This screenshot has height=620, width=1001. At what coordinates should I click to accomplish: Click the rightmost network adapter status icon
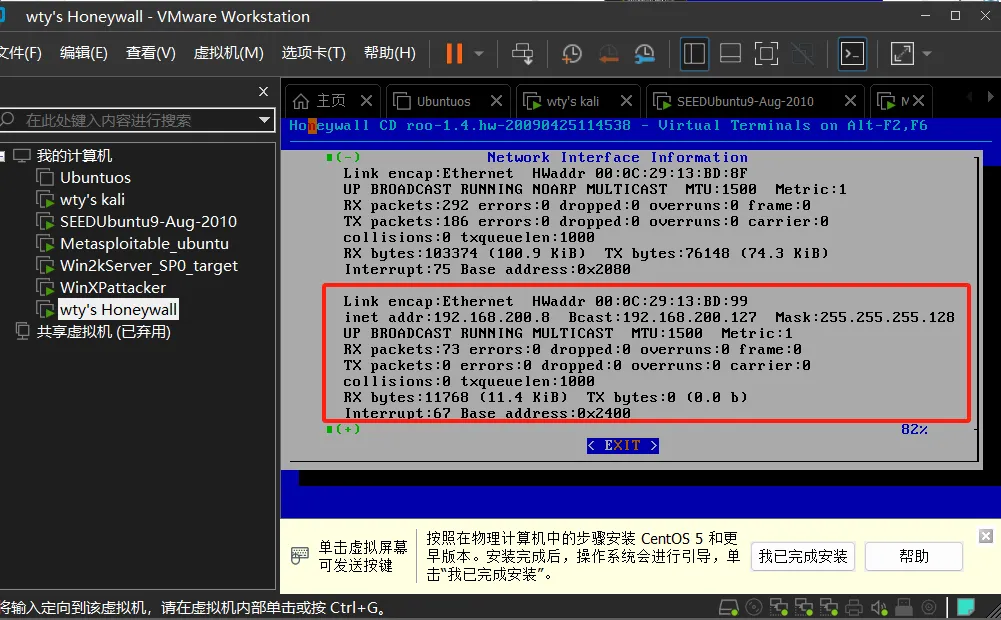[829, 607]
